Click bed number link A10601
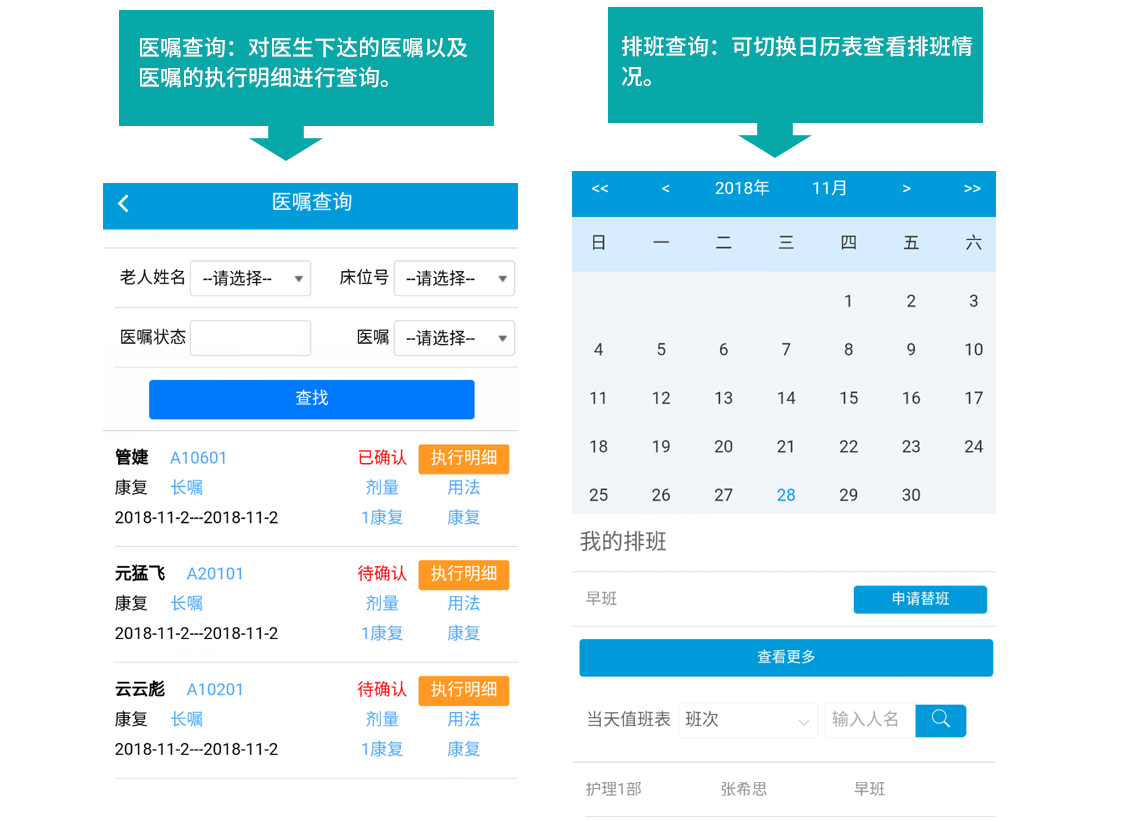 pyautogui.click(x=198, y=458)
